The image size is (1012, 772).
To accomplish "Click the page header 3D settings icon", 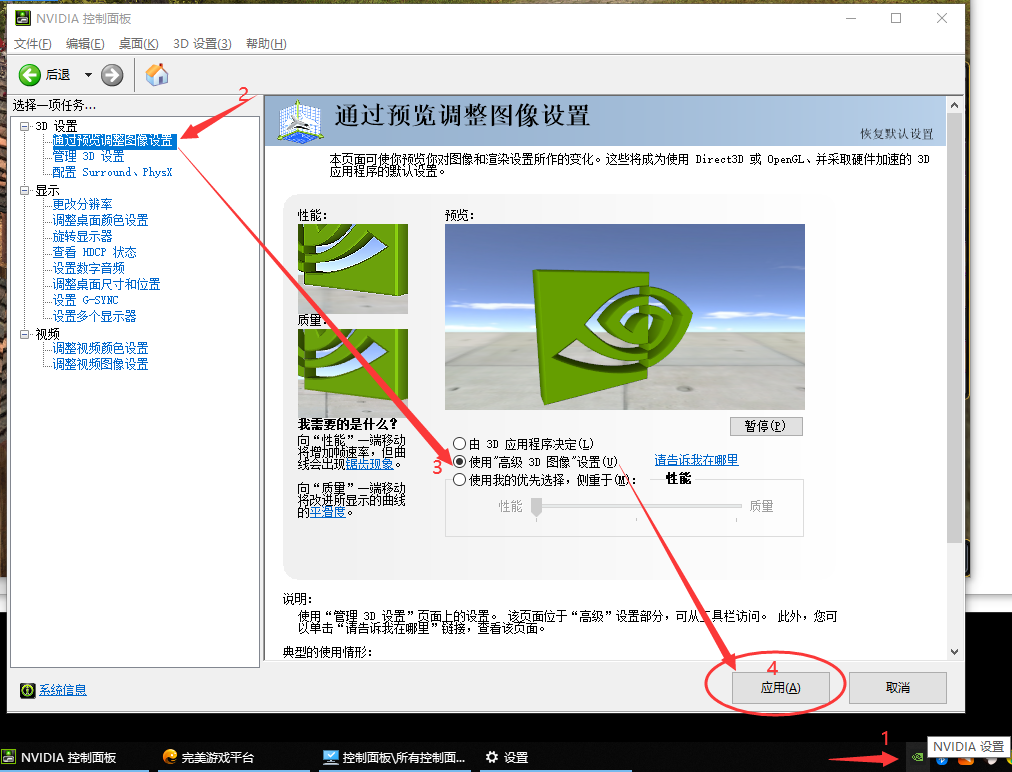I will coord(299,121).
